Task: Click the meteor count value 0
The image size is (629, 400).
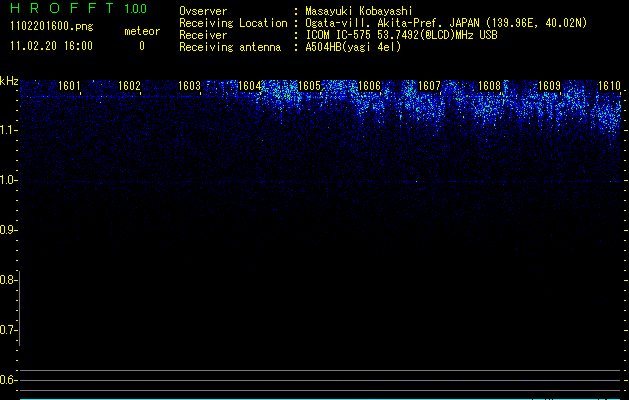Action: click(142, 46)
